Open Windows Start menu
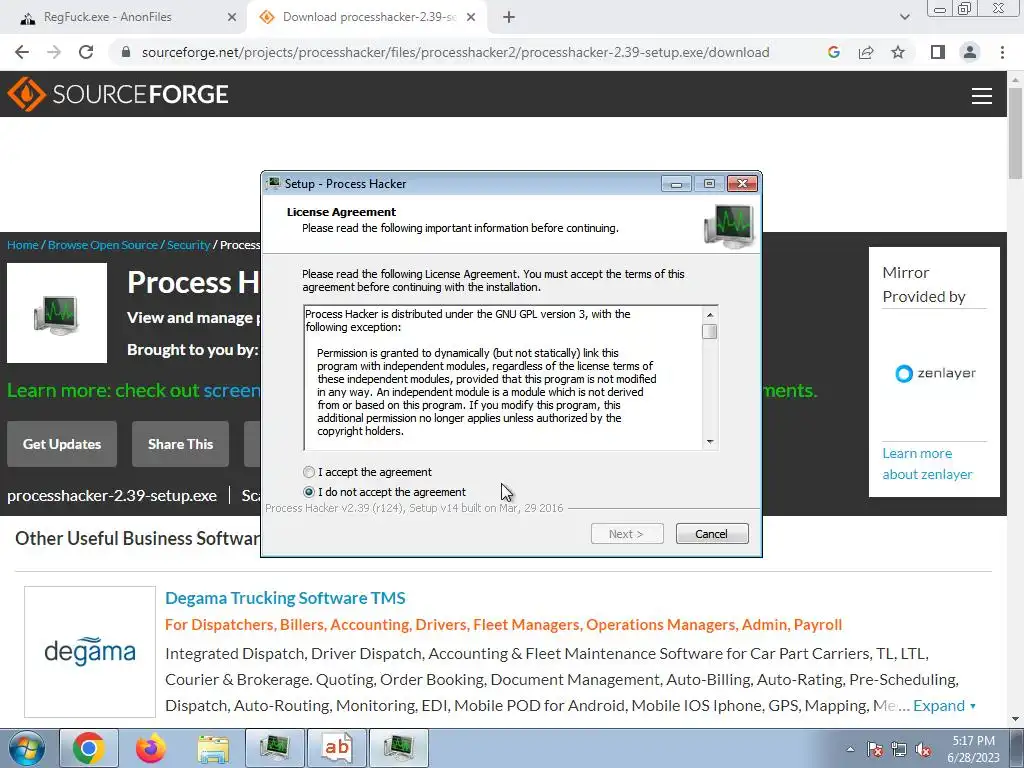Viewport: 1024px width, 768px height. click(x=26, y=748)
